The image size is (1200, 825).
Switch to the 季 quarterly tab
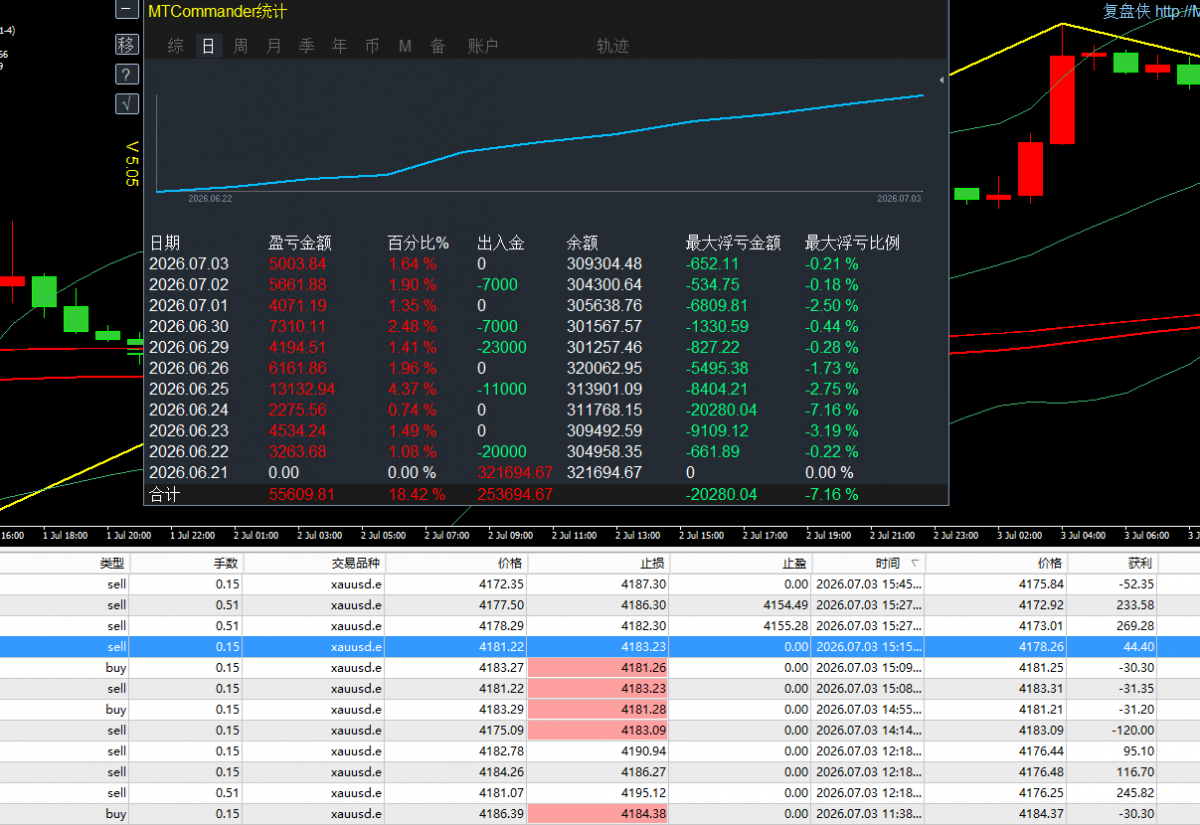pyautogui.click(x=307, y=45)
